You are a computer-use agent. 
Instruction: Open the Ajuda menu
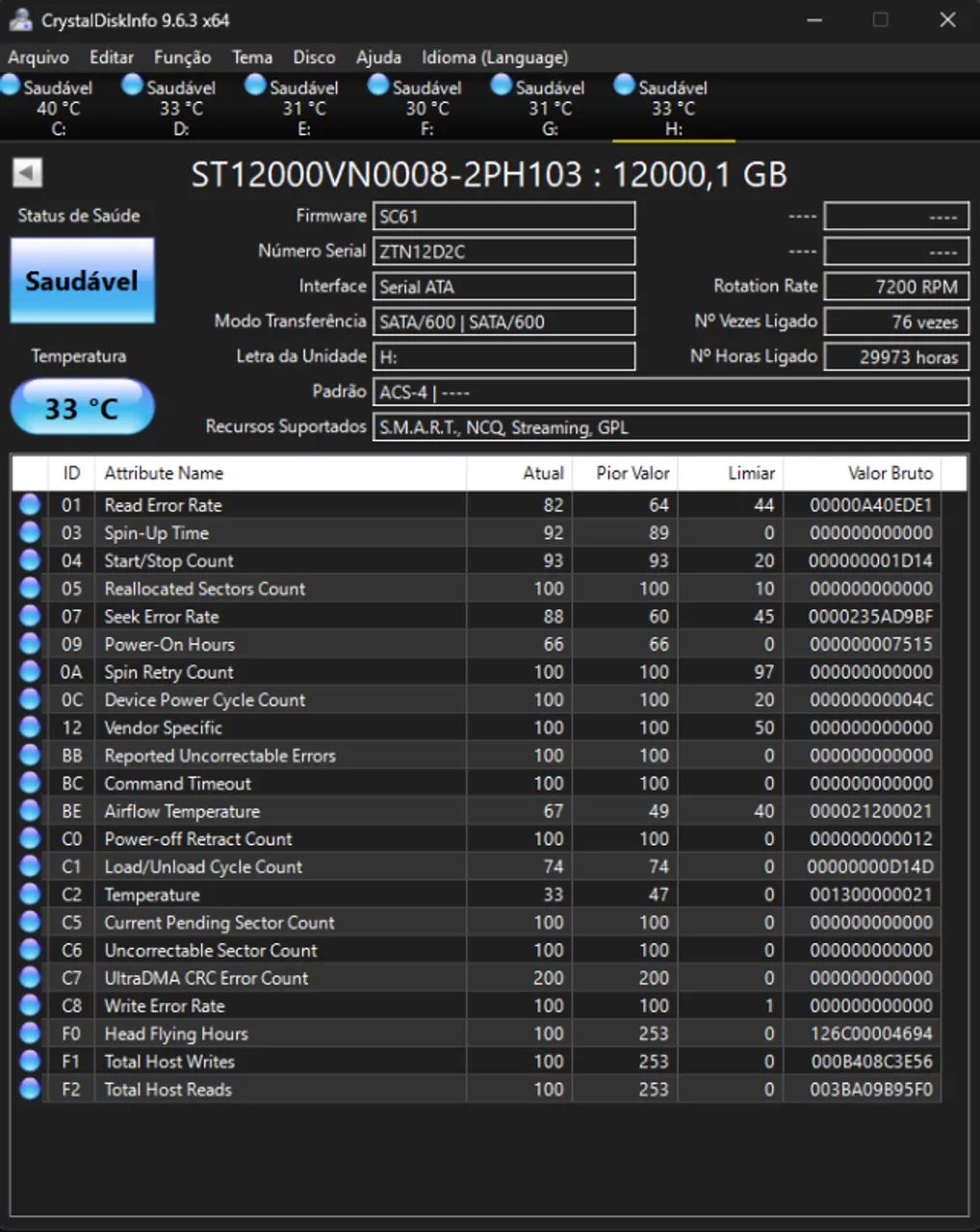[x=378, y=58]
